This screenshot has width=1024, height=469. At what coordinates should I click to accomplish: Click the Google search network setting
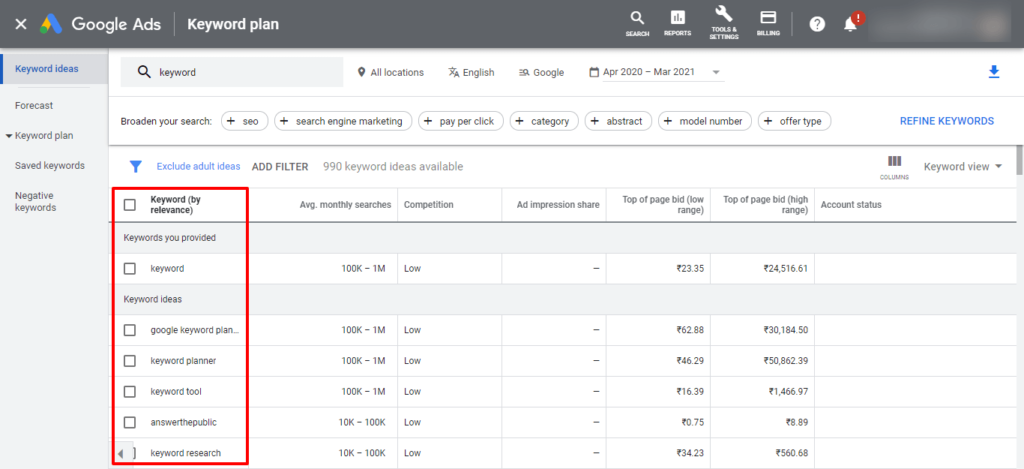(541, 73)
